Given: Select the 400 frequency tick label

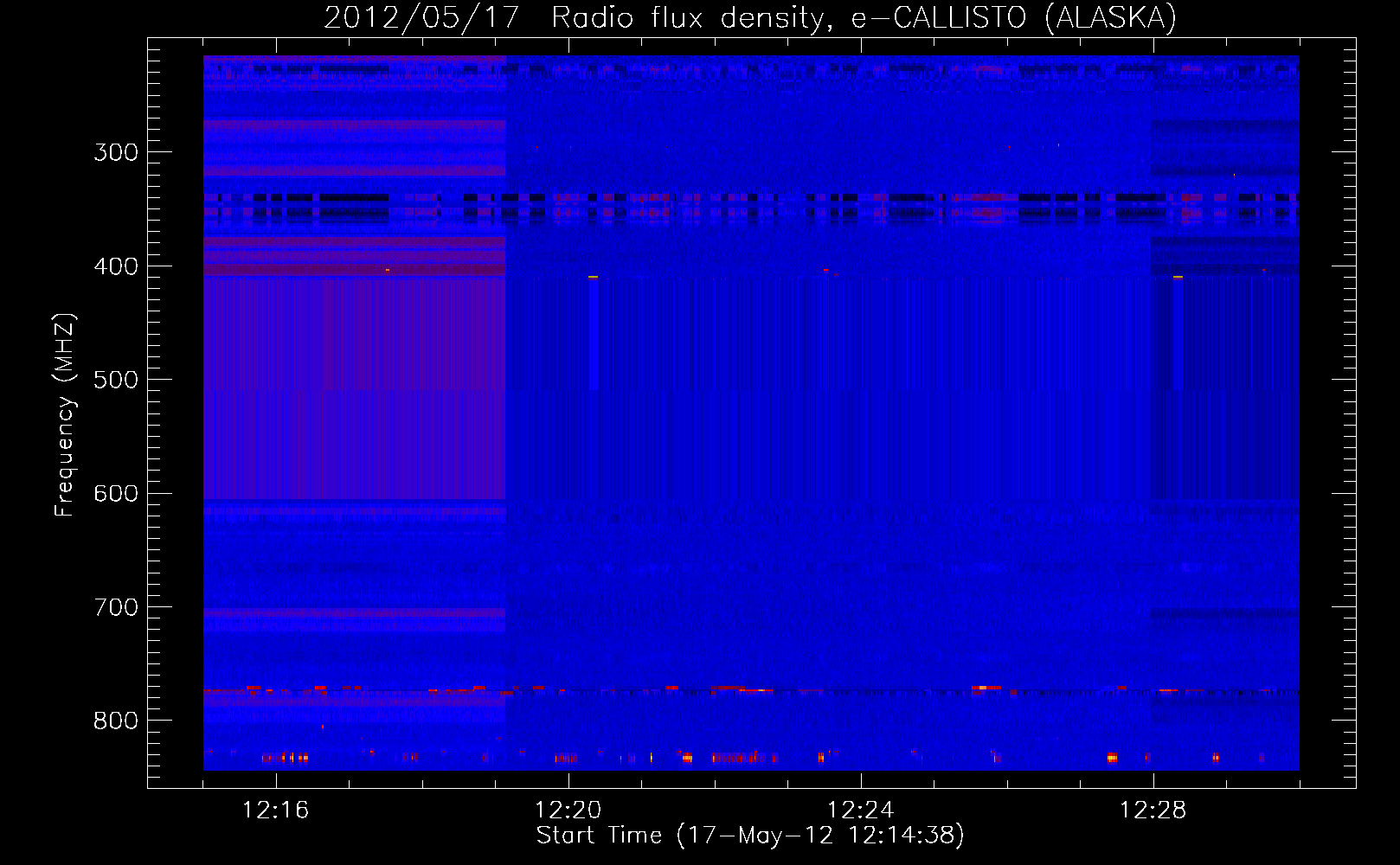Looking at the screenshot, I should [116, 266].
